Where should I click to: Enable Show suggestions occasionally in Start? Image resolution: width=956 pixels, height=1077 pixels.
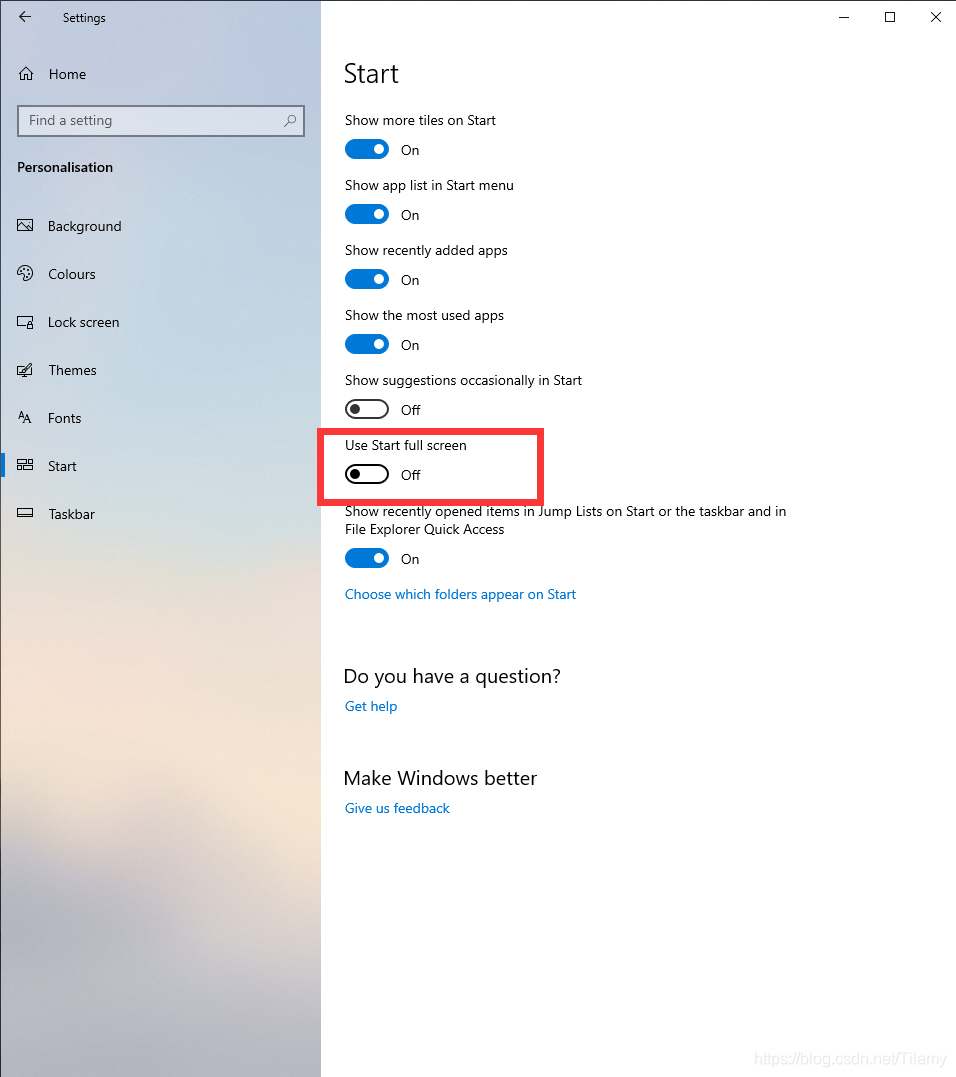point(367,409)
